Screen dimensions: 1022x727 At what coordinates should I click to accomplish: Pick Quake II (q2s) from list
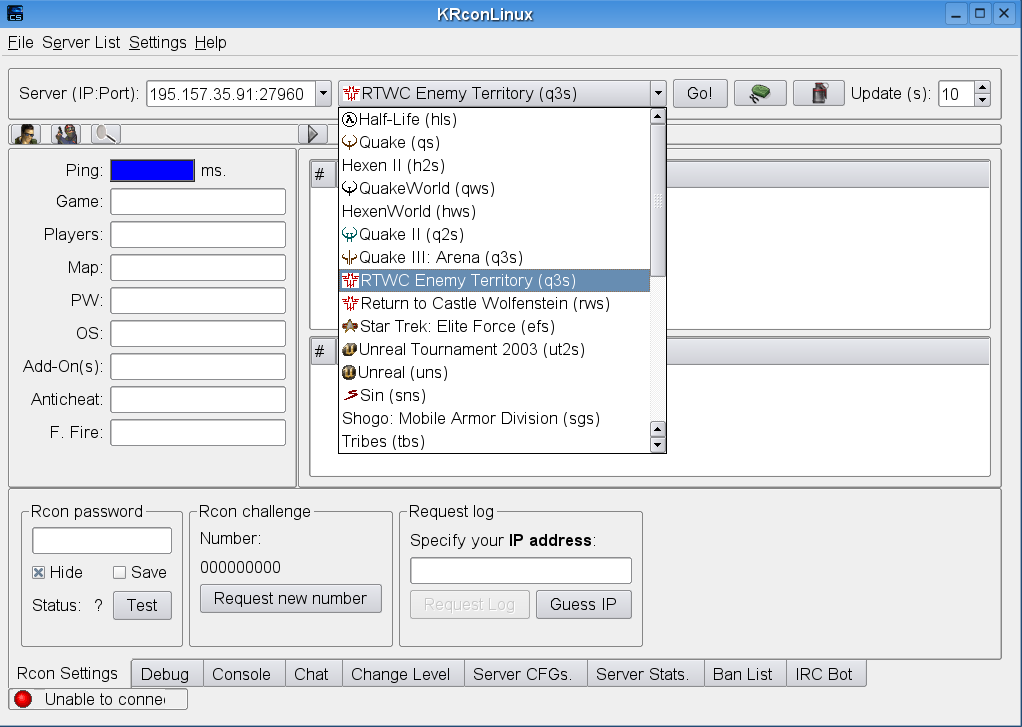tap(494, 234)
